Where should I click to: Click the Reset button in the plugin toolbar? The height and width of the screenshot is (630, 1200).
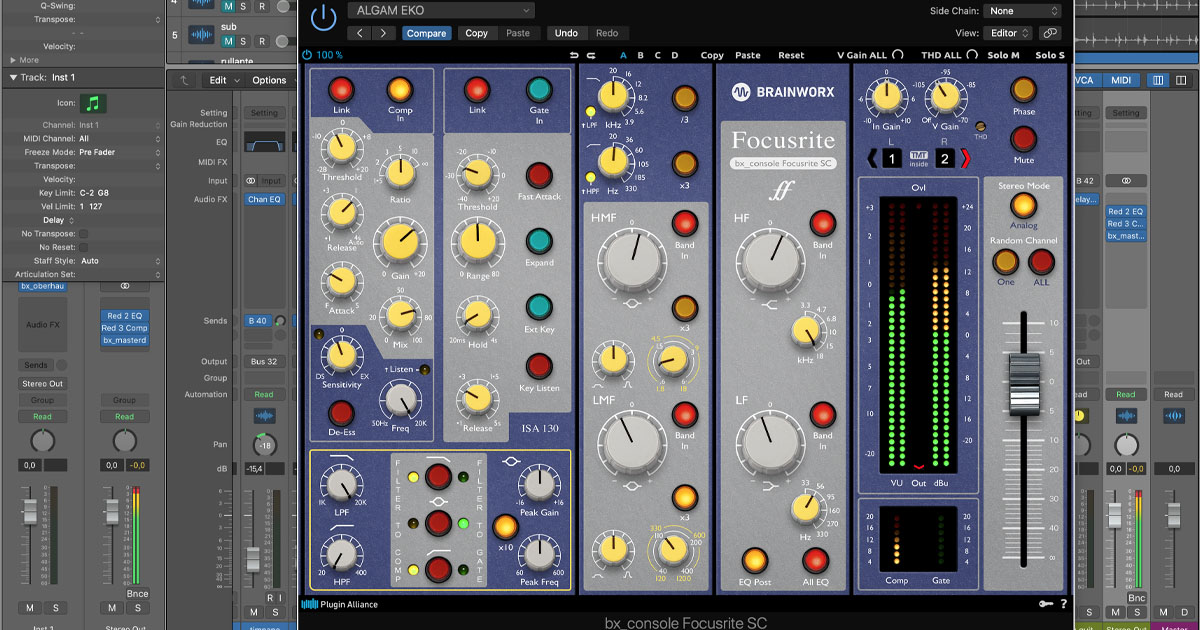[x=791, y=56]
